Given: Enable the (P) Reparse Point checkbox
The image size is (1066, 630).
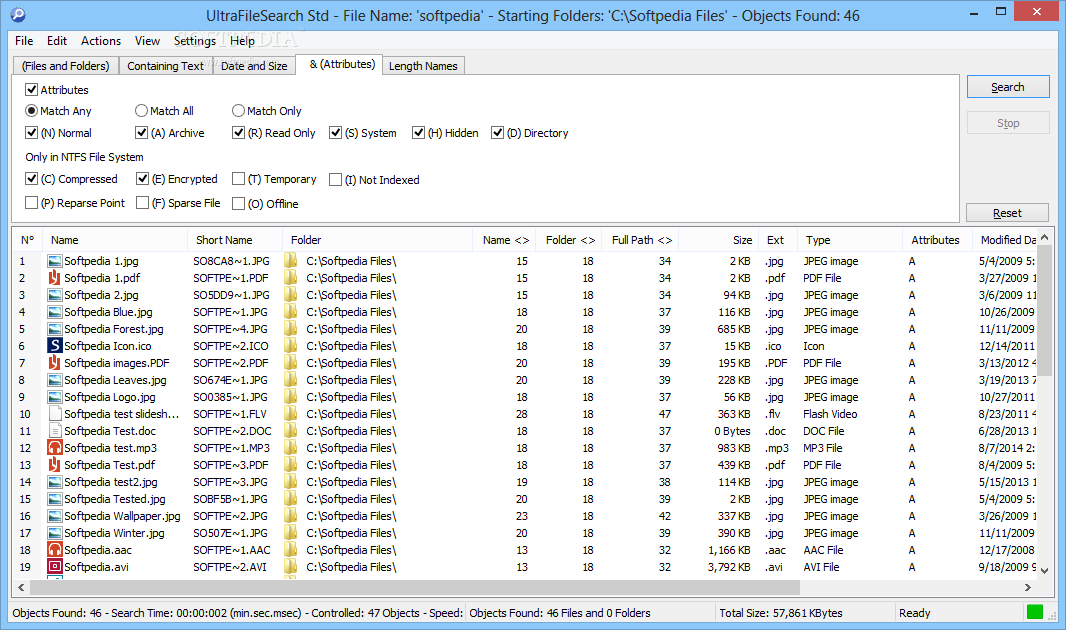Looking at the screenshot, I should click(31, 203).
